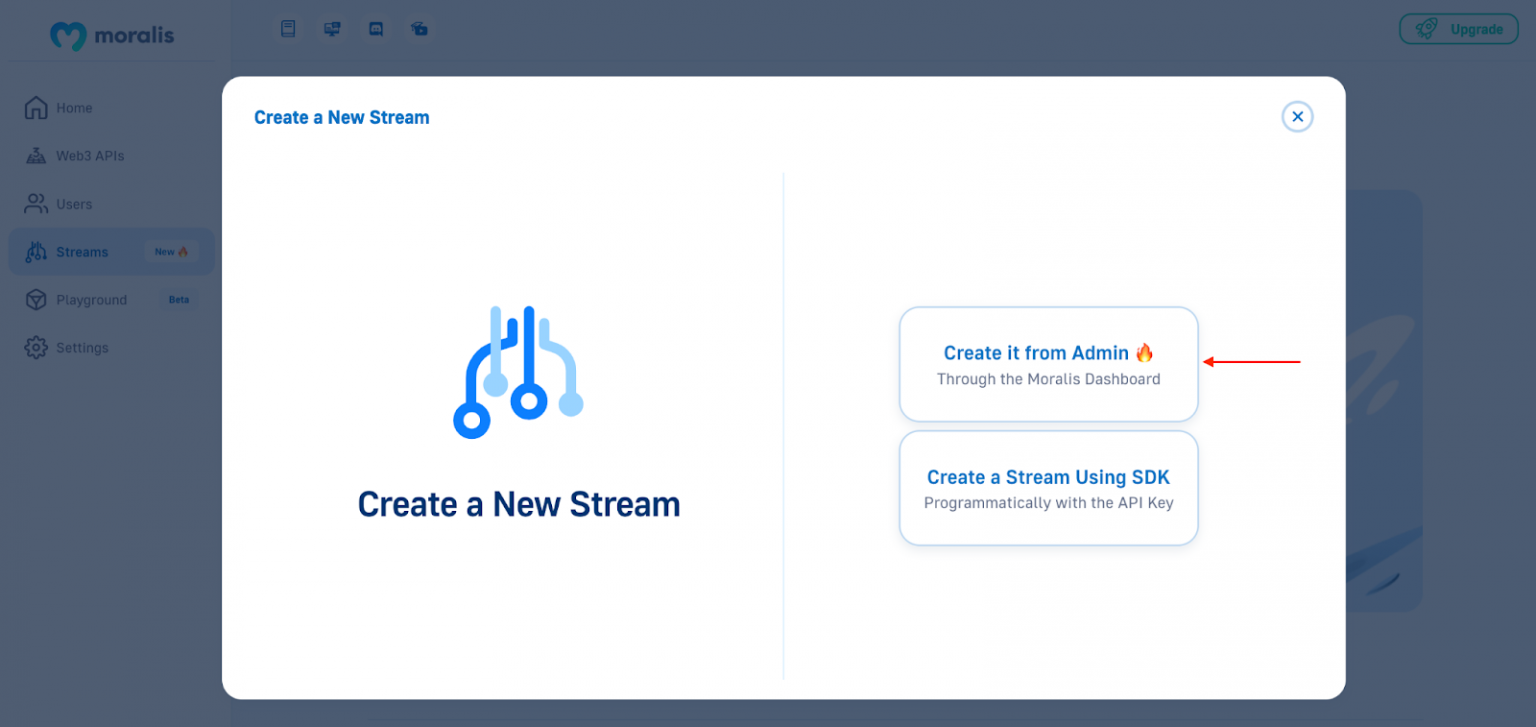Select the Streams icon in the sidebar
This screenshot has height=727, width=1536.
36,251
